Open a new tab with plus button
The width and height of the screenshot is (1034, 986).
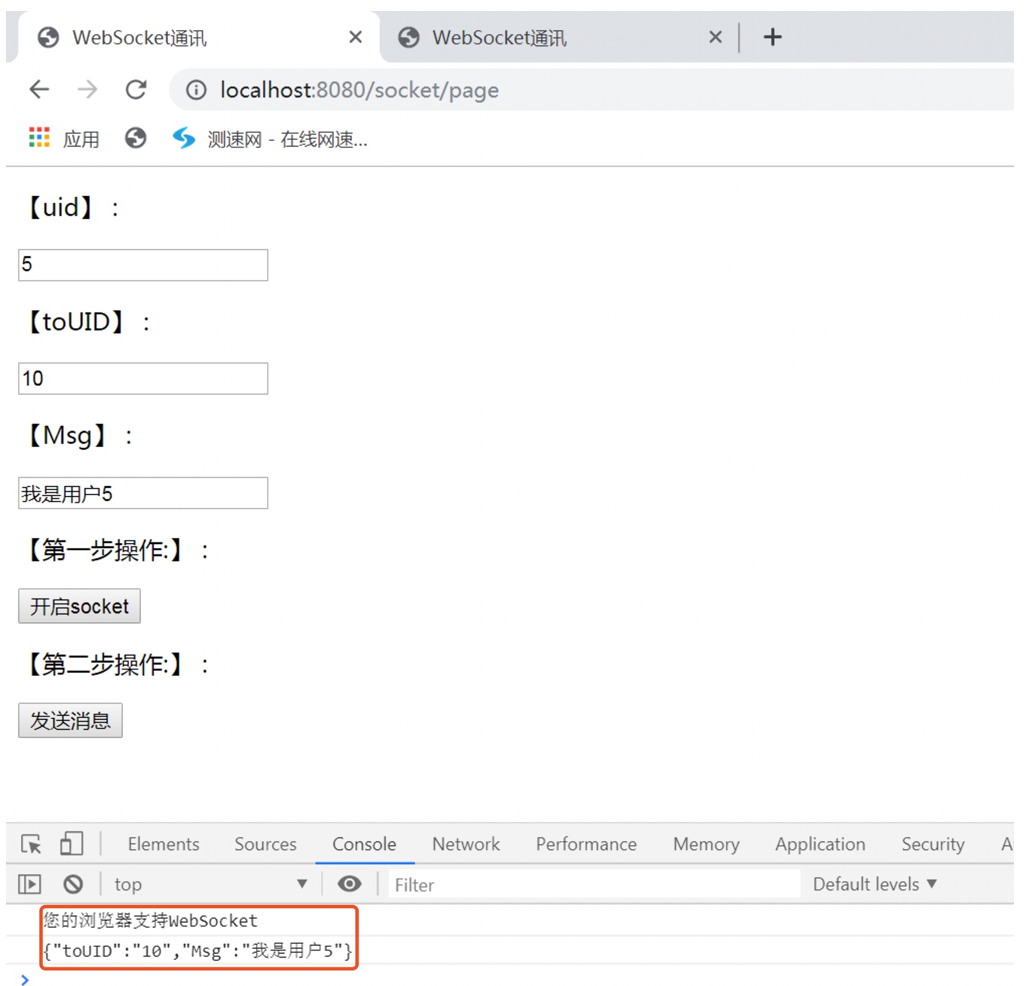(x=772, y=37)
